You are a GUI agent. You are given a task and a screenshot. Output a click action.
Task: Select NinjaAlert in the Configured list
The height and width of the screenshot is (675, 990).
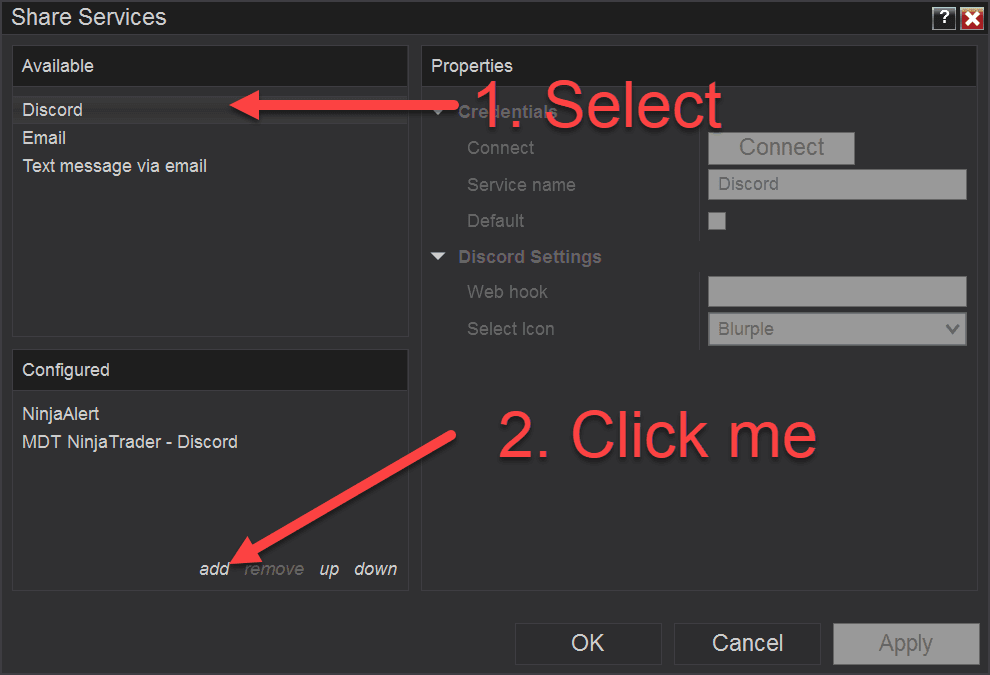[x=210, y=414]
